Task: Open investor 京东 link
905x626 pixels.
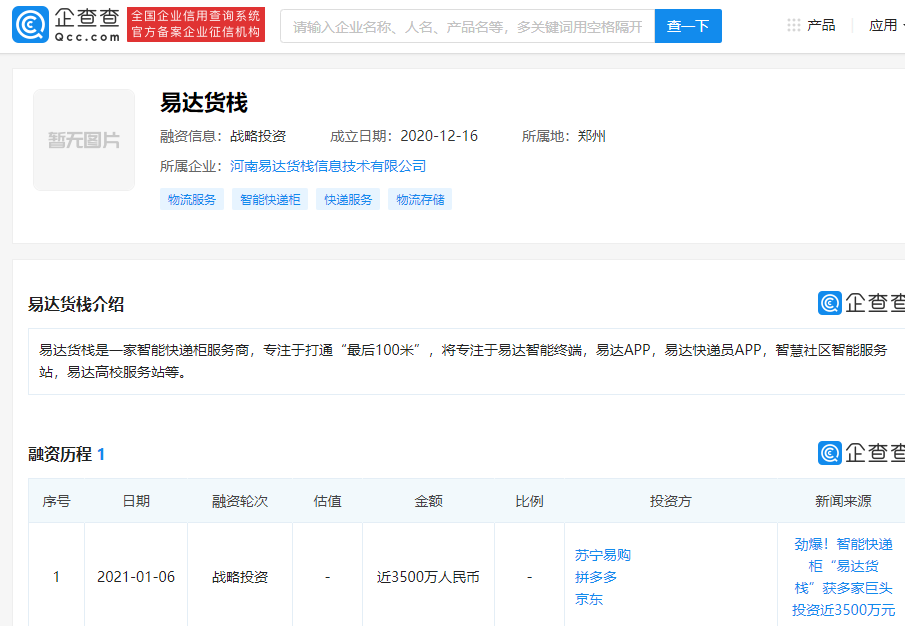Action: [589, 599]
